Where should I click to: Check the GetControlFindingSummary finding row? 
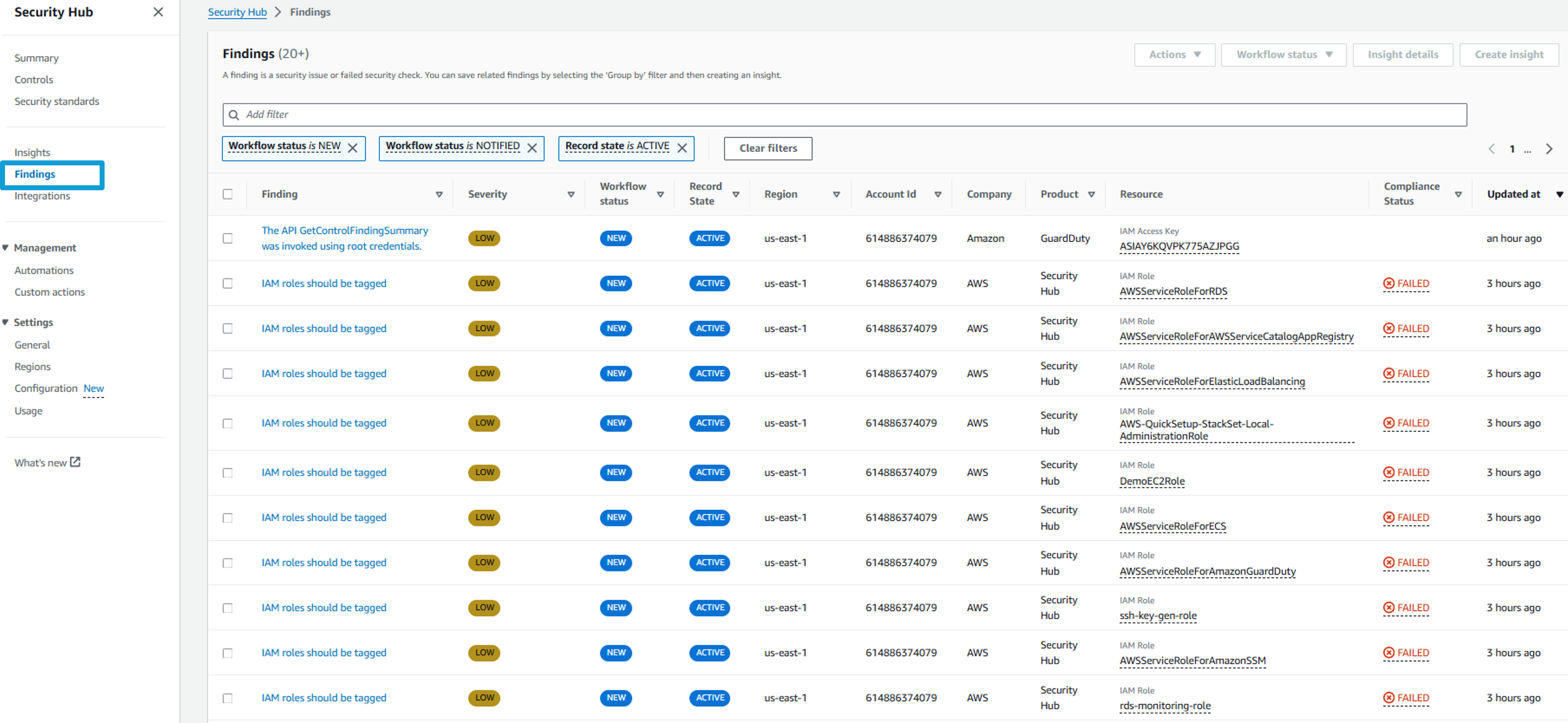tap(228, 238)
